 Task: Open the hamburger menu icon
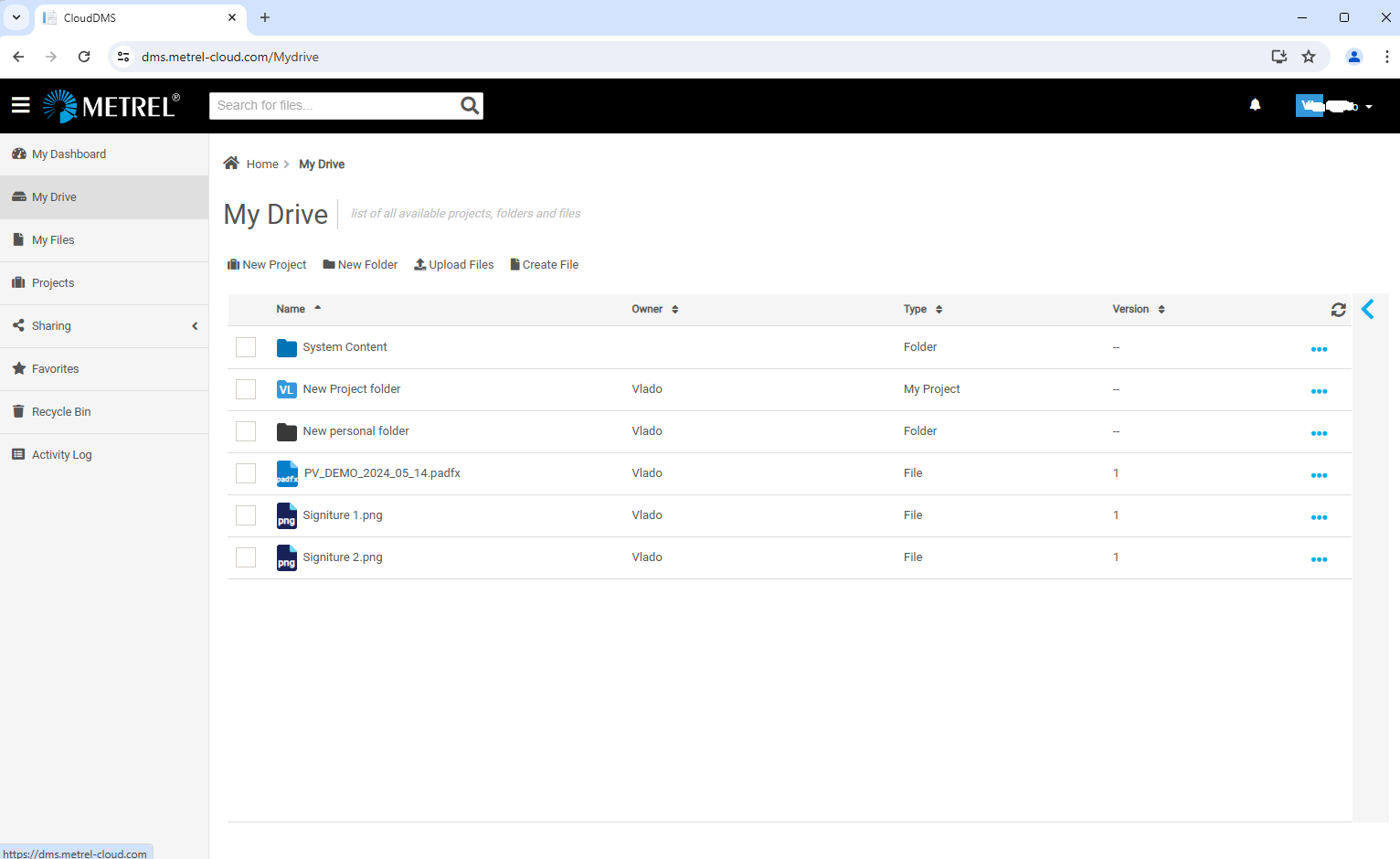pyautogui.click(x=21, y=106)
